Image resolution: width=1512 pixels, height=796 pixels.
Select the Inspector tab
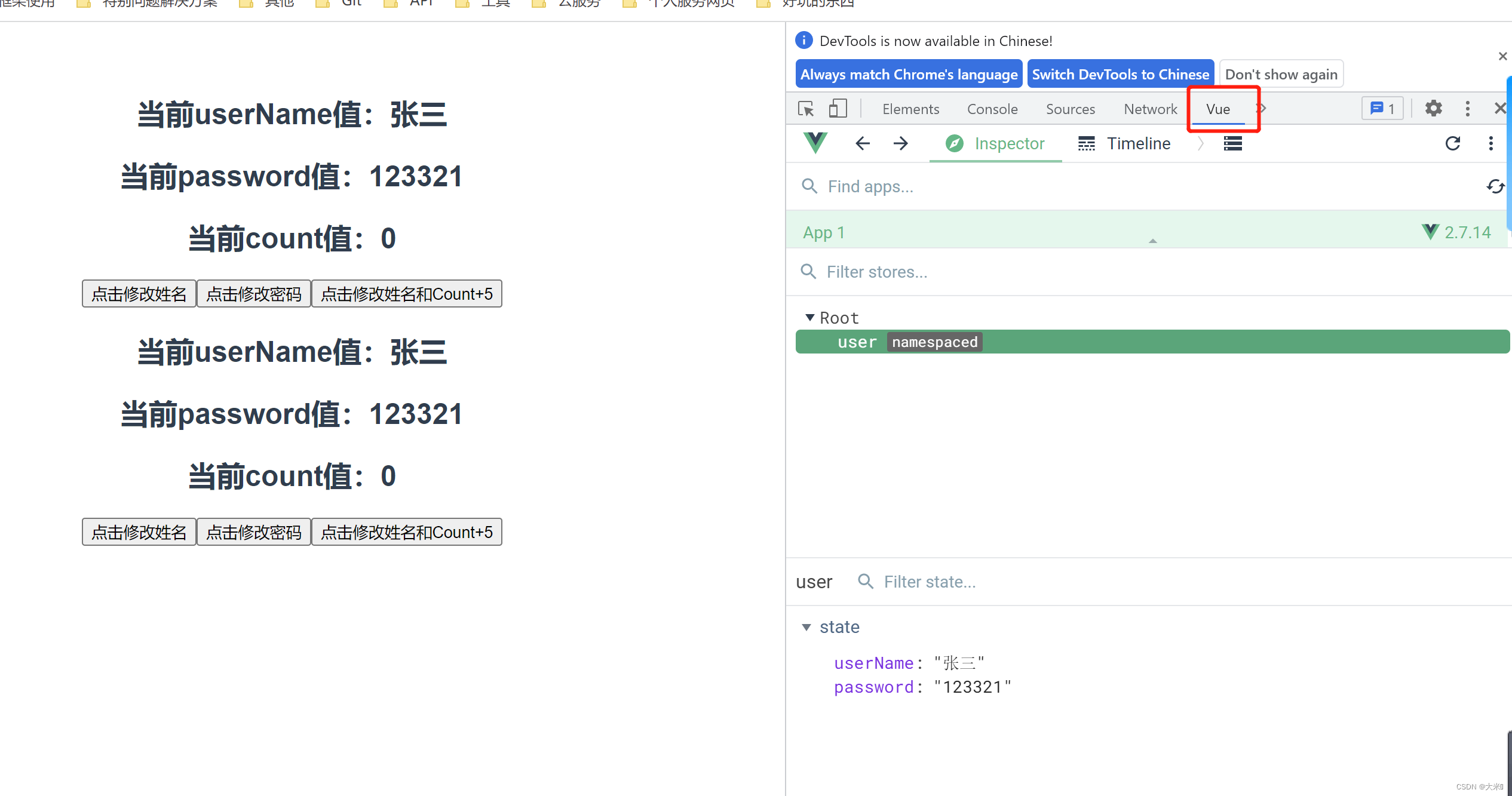995,144
